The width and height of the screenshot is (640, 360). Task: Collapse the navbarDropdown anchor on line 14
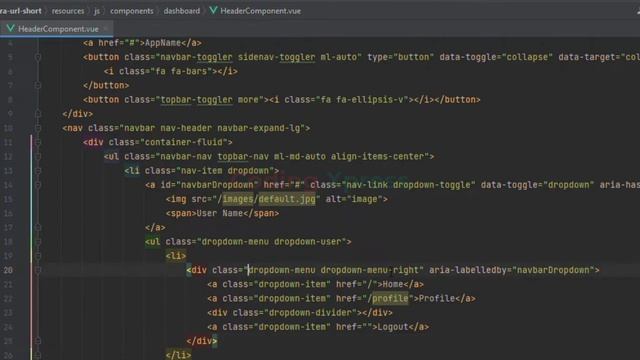coord(38,185)
